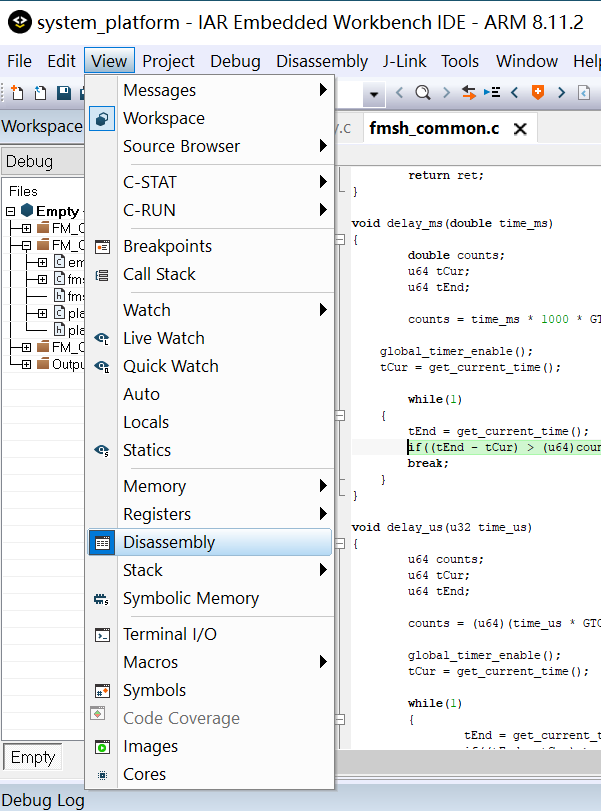Click the Terminal I/O console icon
Viewport: 601px width, 811px height.
(102, 634)
